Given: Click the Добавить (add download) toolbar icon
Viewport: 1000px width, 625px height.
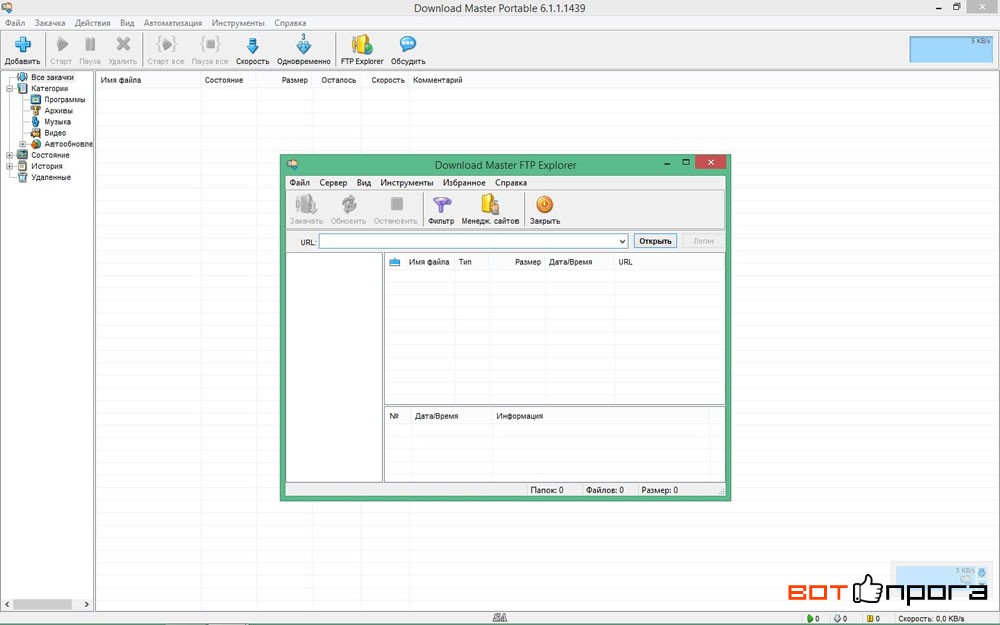Looking at the screenshot, I should click(x=23, y=45).
